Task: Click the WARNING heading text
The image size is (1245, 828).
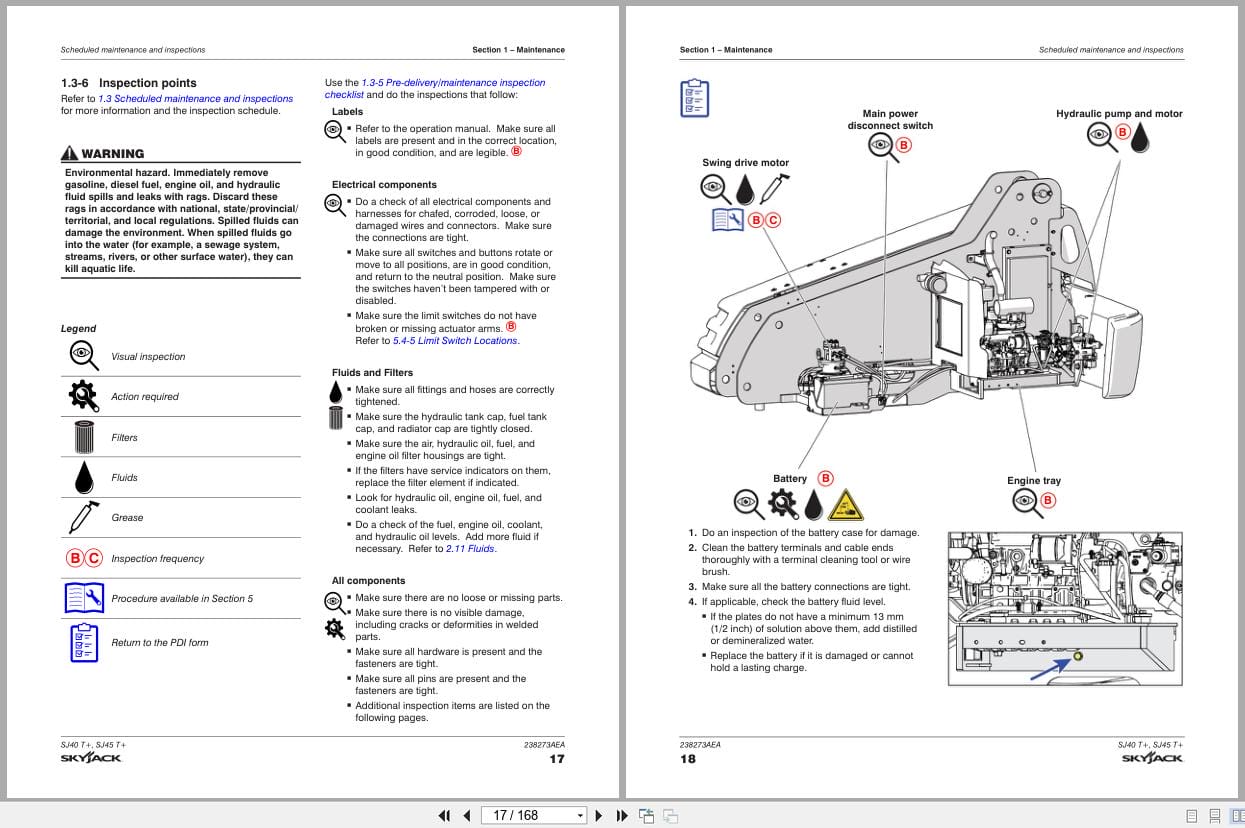Action: click(x=112, y=154)
